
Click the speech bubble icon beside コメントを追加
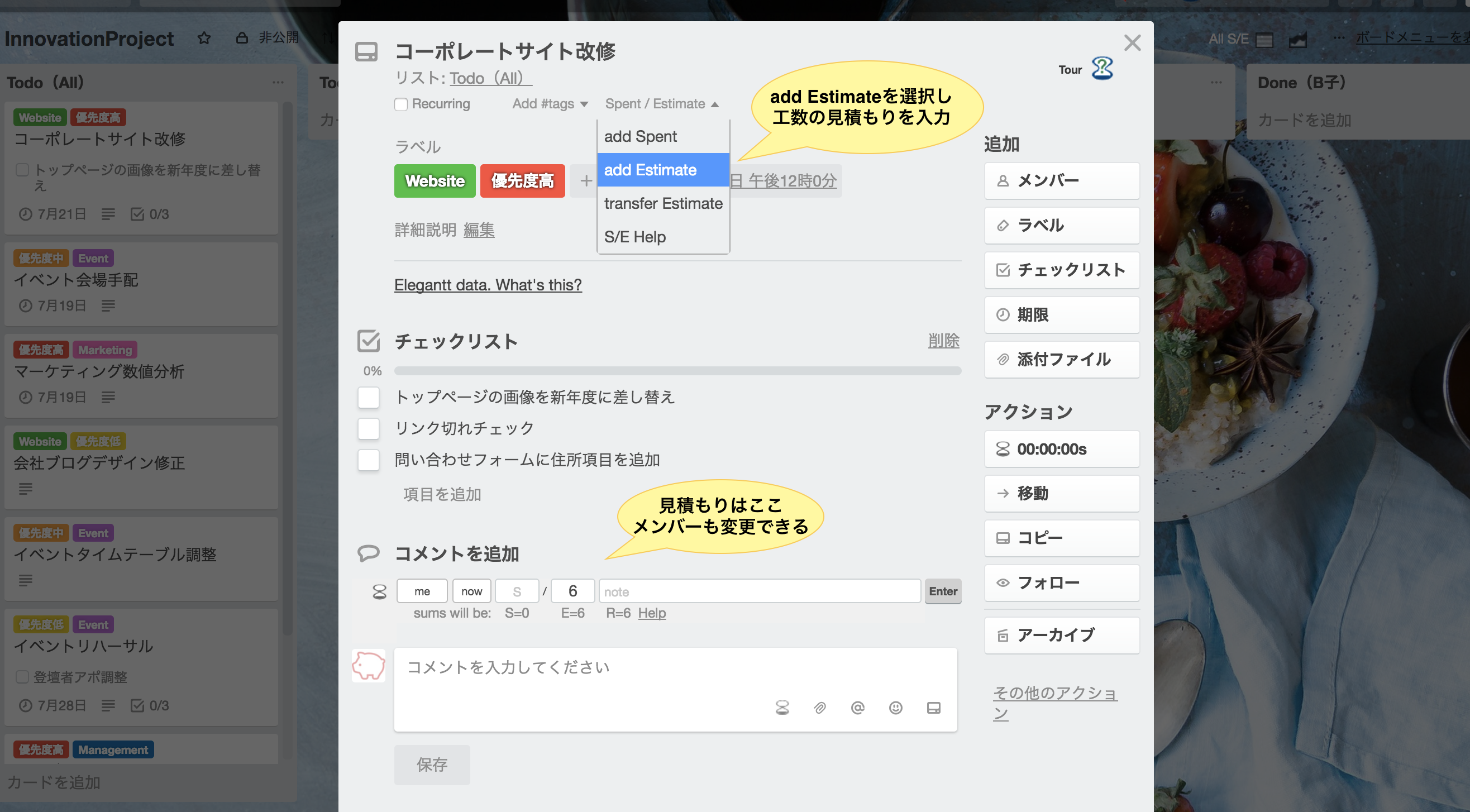(369, 553)
